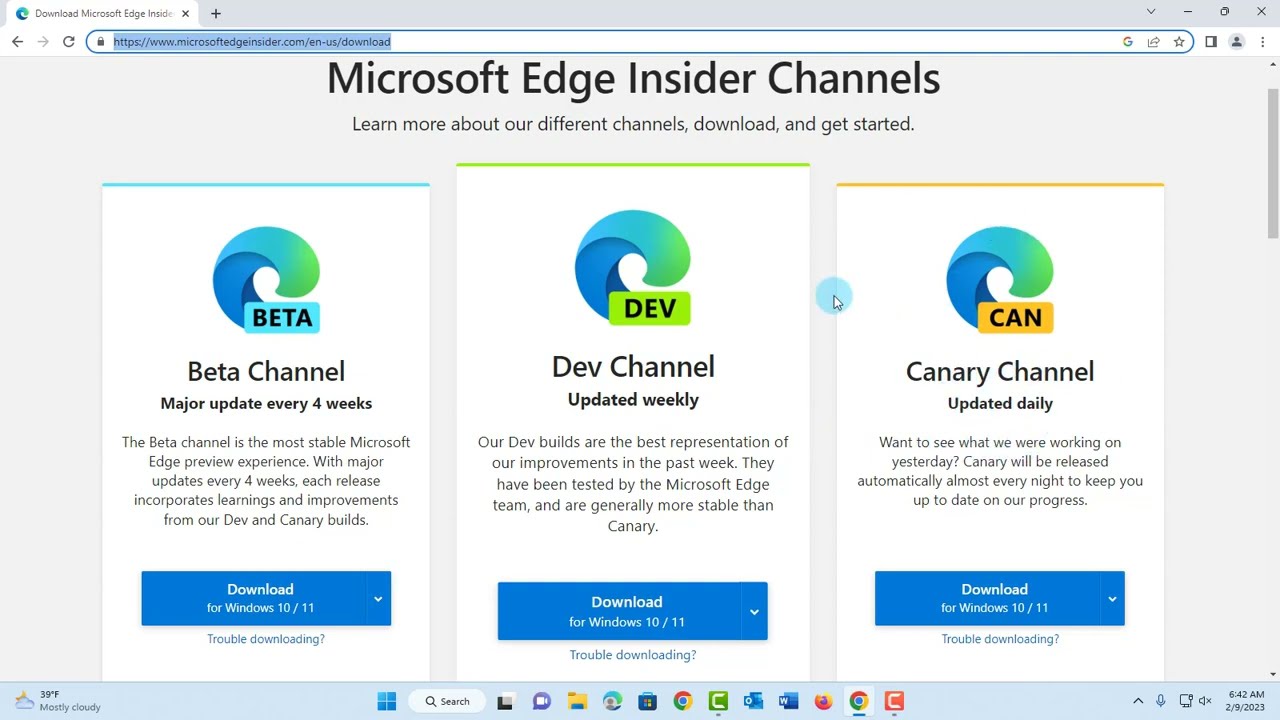Click the 'Updated weekly' text
The image size is (1280, 720).
click(x=633, y=399)
